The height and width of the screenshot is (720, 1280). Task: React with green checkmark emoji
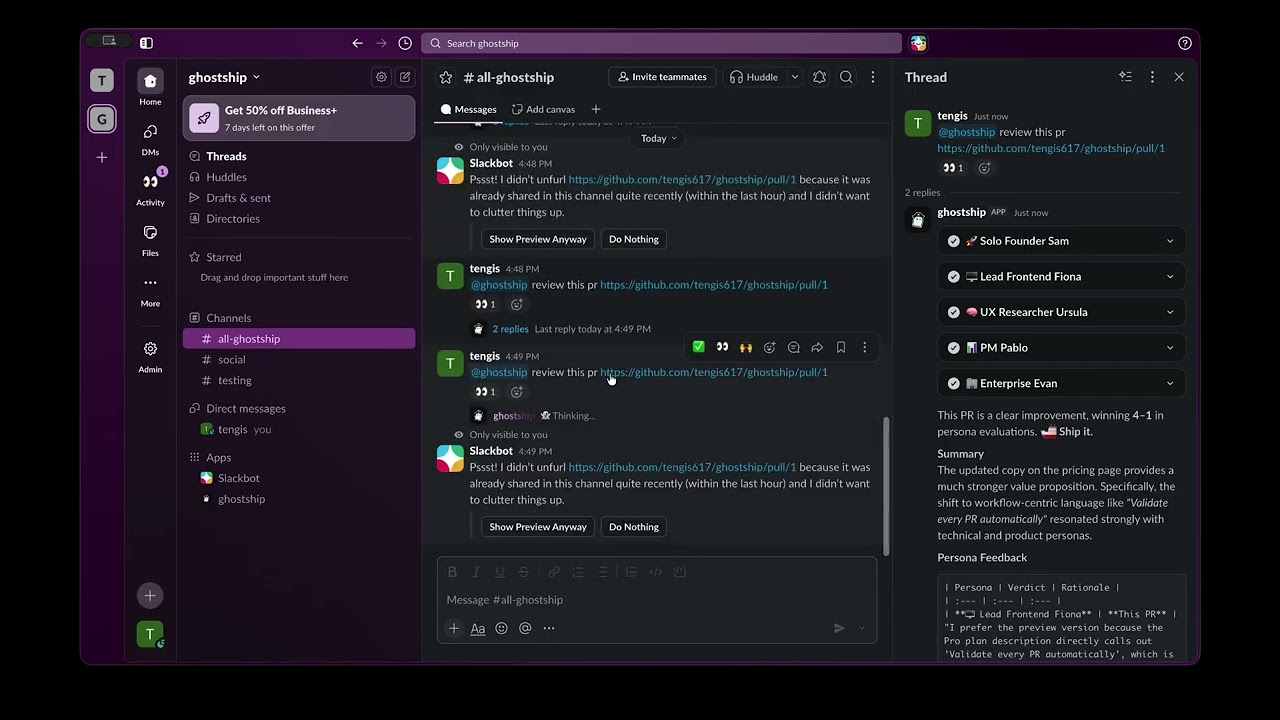point(698,347)
